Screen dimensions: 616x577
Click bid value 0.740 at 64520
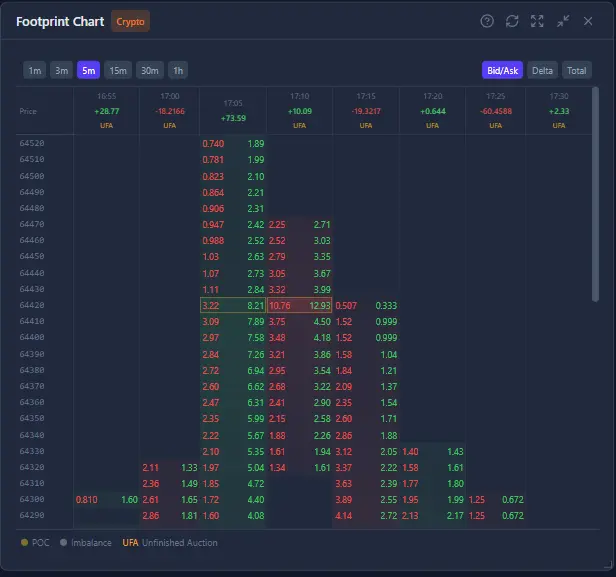tap(213, 144)
